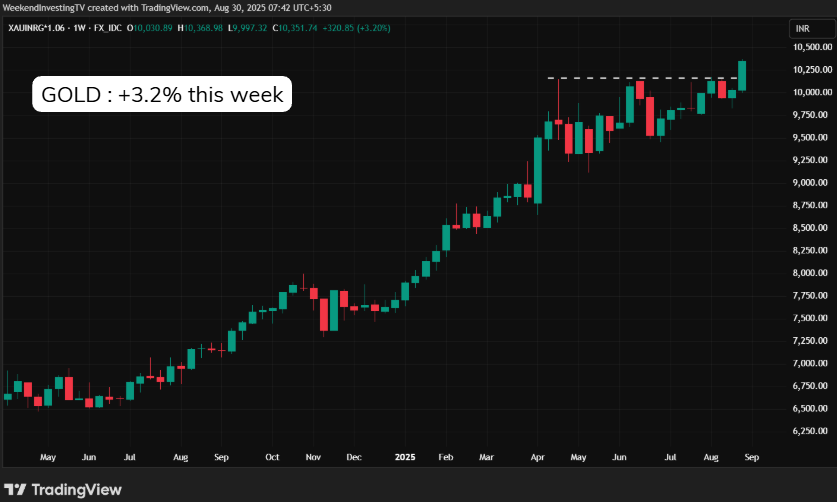Click the 10,250.00 price axis label

(812, 69)
